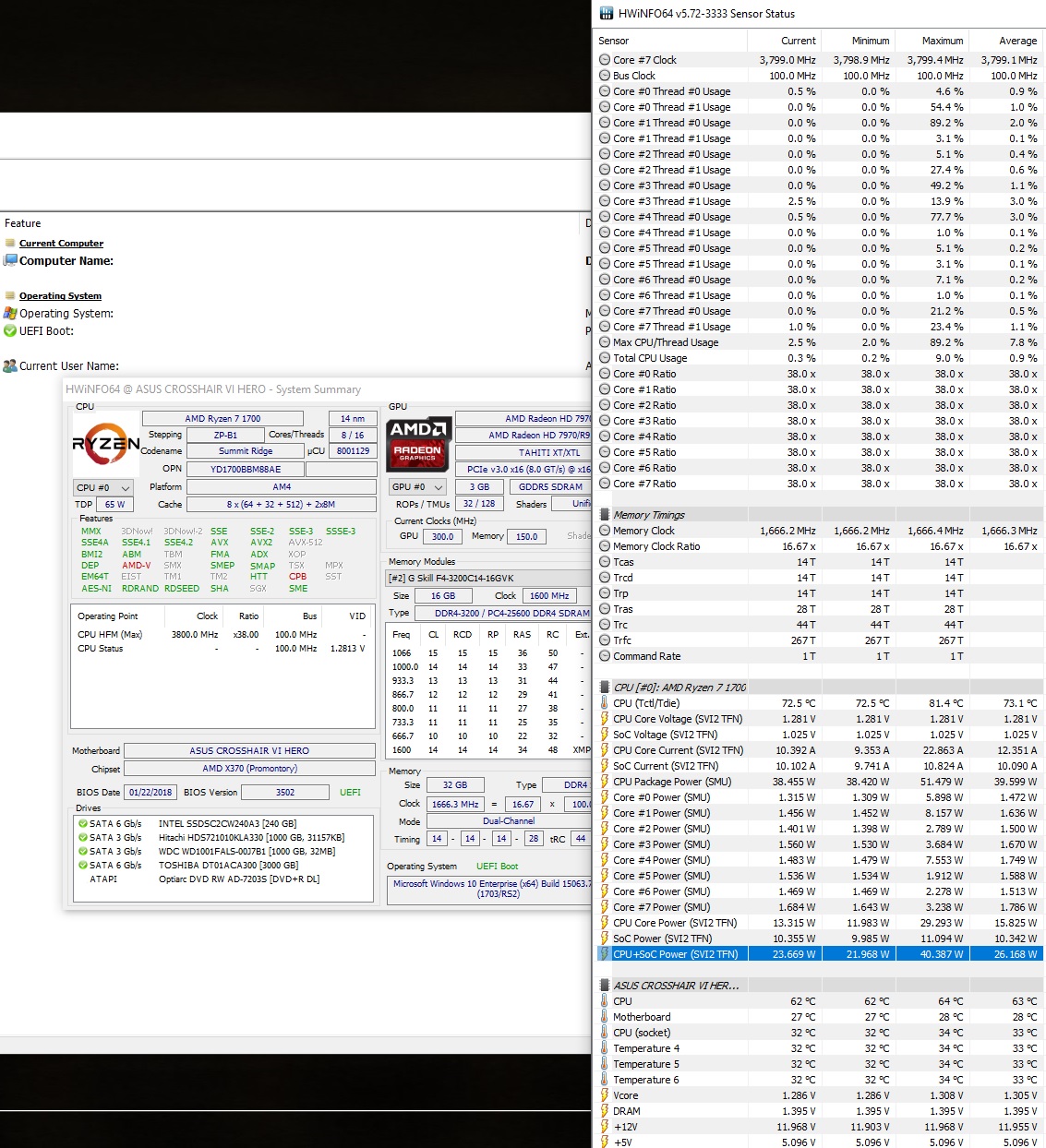Select the Temperature 5 sensor row
The image size is (1046, 1148).
(x=819, y=1064)
